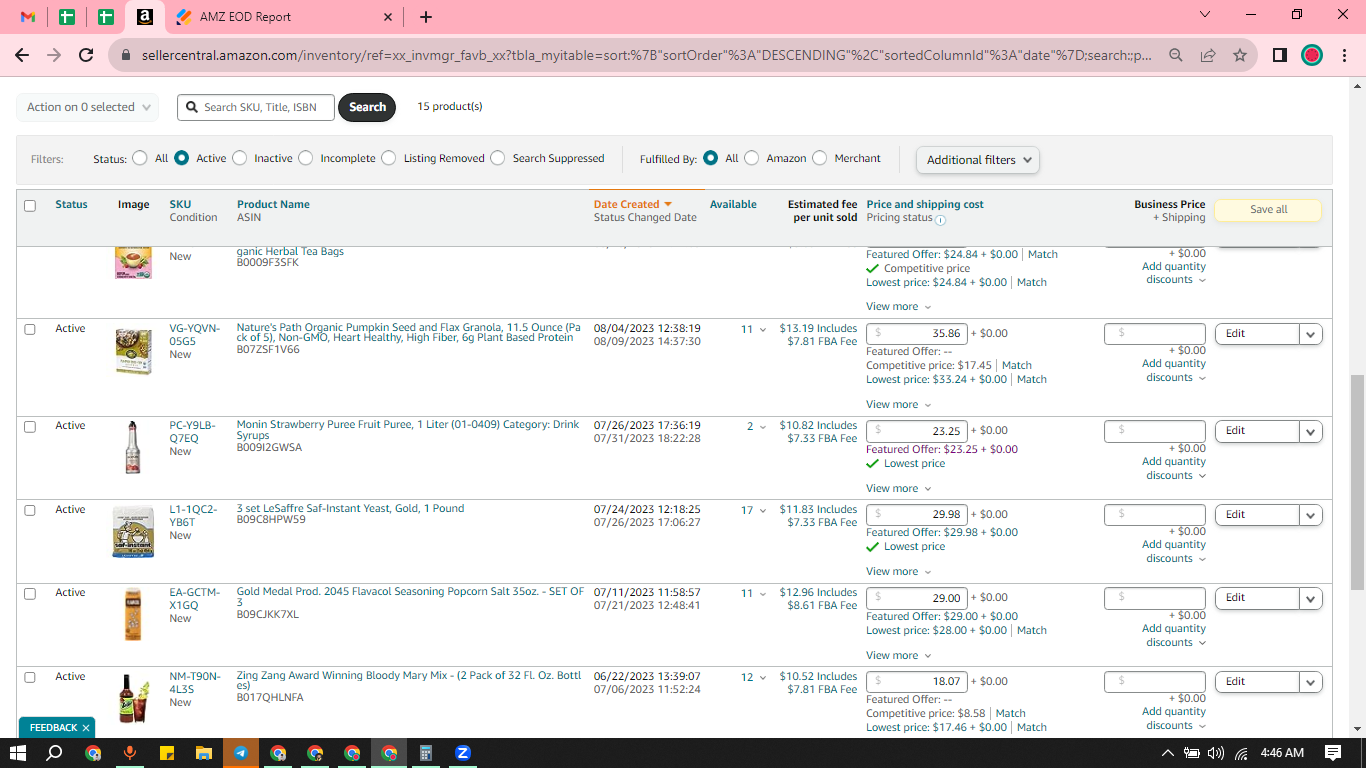Image resolution: width=1366 pixels, height=768 pixels.
Task: Open Sticky Notes from the taskbar
Action: point(166,753)
